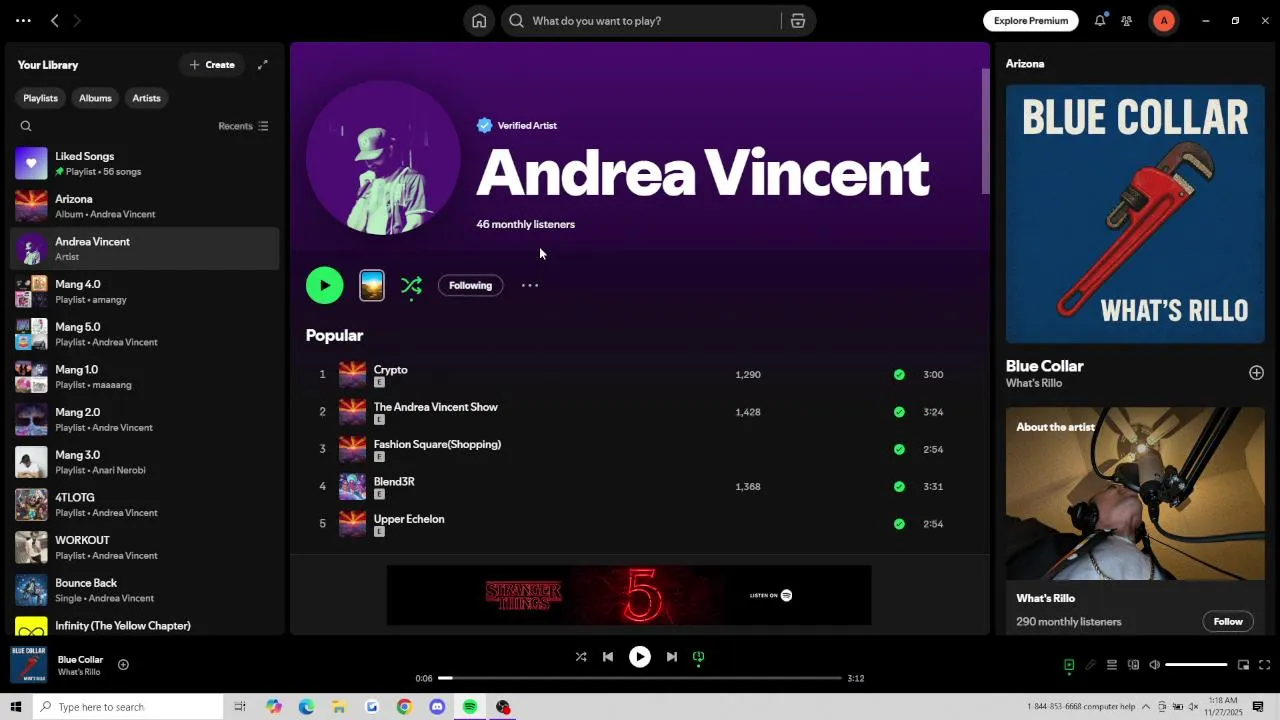Image resolution: width=1280 pixels, height=720 pixels.
Task: Open Mang 5.0 playlist
Action: (x=145, y=334)
